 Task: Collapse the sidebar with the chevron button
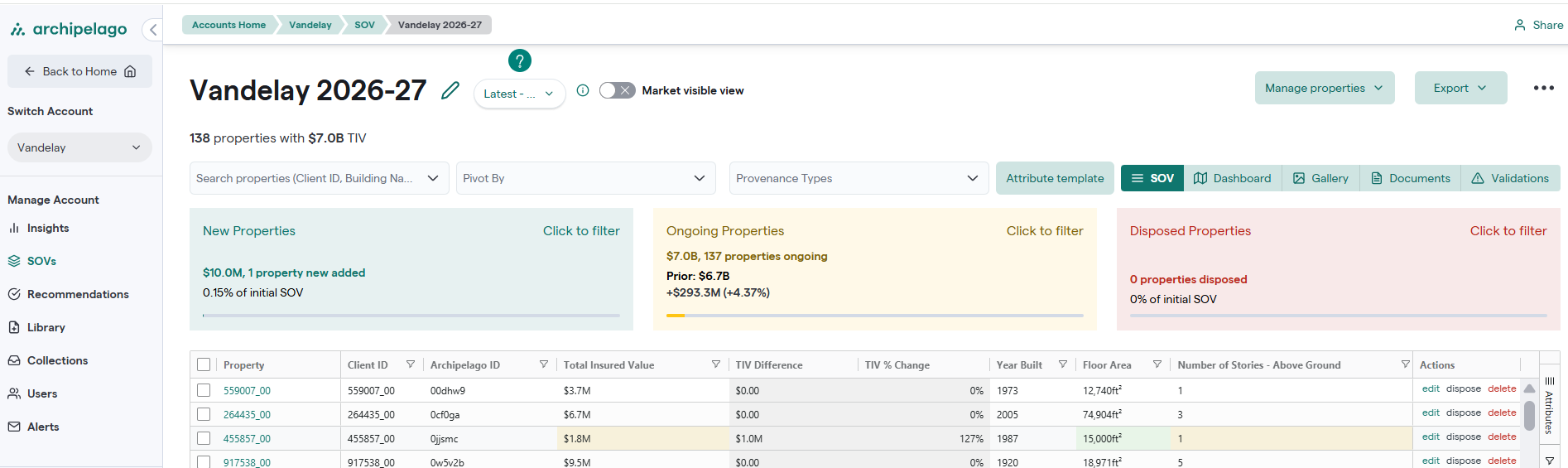[x=152, y=30]
